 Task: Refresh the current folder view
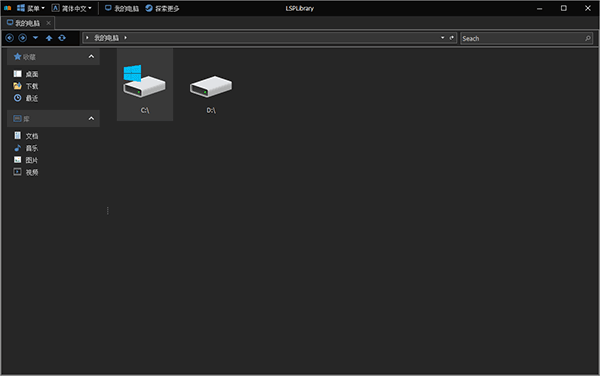(x=62, y=38)
